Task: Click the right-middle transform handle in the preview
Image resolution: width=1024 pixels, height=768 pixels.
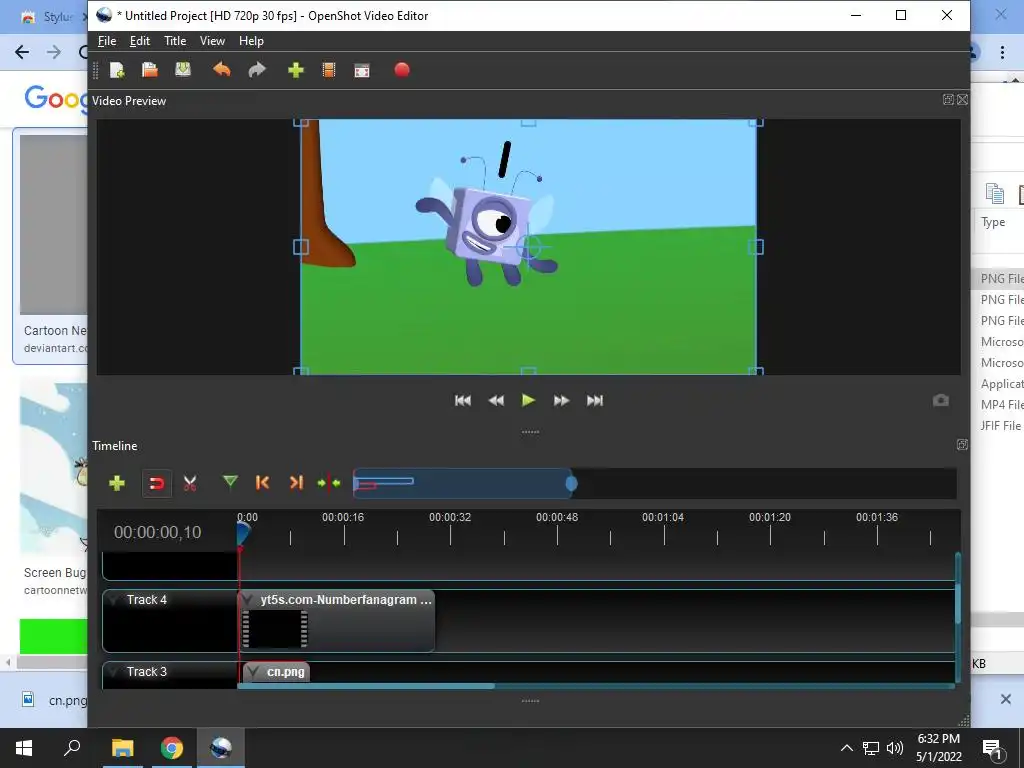Action: pos(756,247)
